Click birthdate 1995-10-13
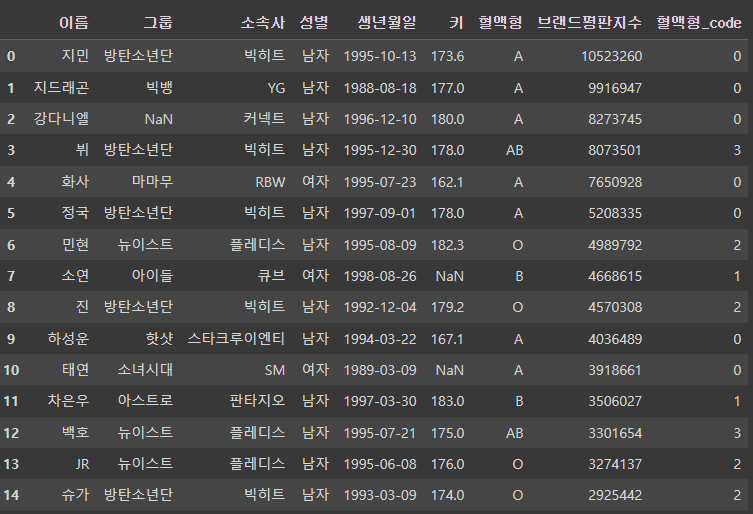 380,56
